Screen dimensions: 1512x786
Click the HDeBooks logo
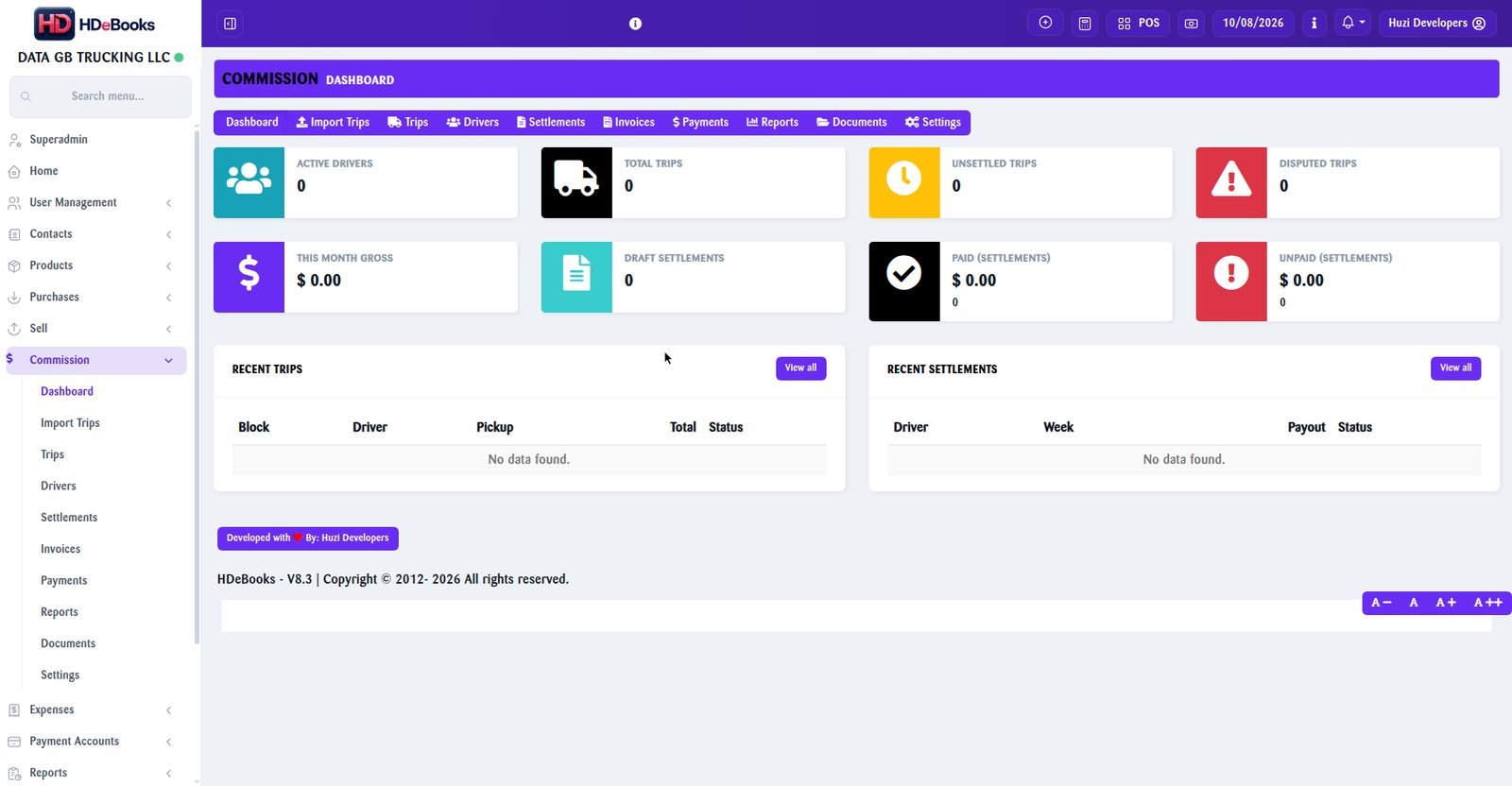click(x=94, y=24)
